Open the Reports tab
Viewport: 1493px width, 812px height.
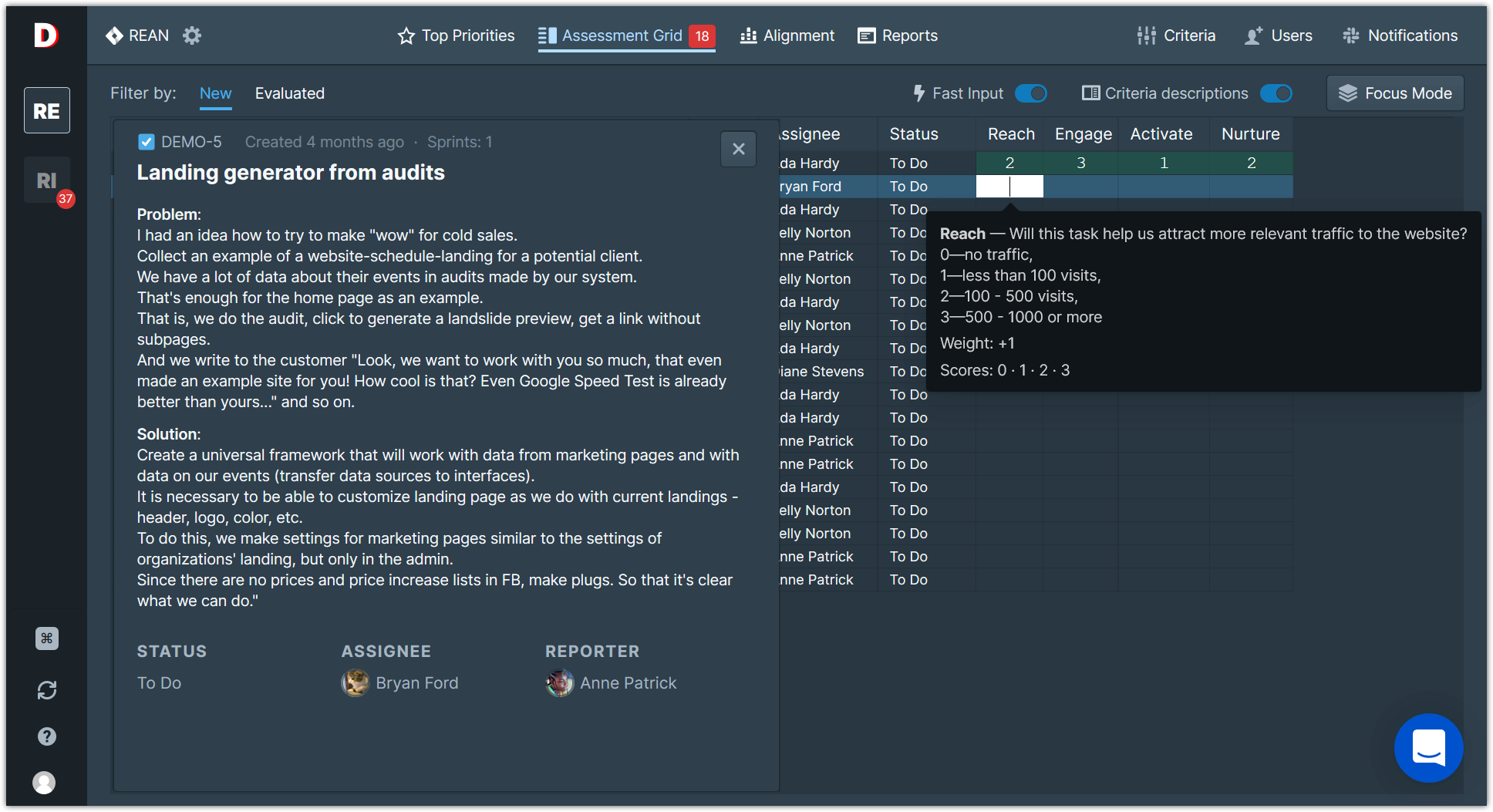(898, 35)
